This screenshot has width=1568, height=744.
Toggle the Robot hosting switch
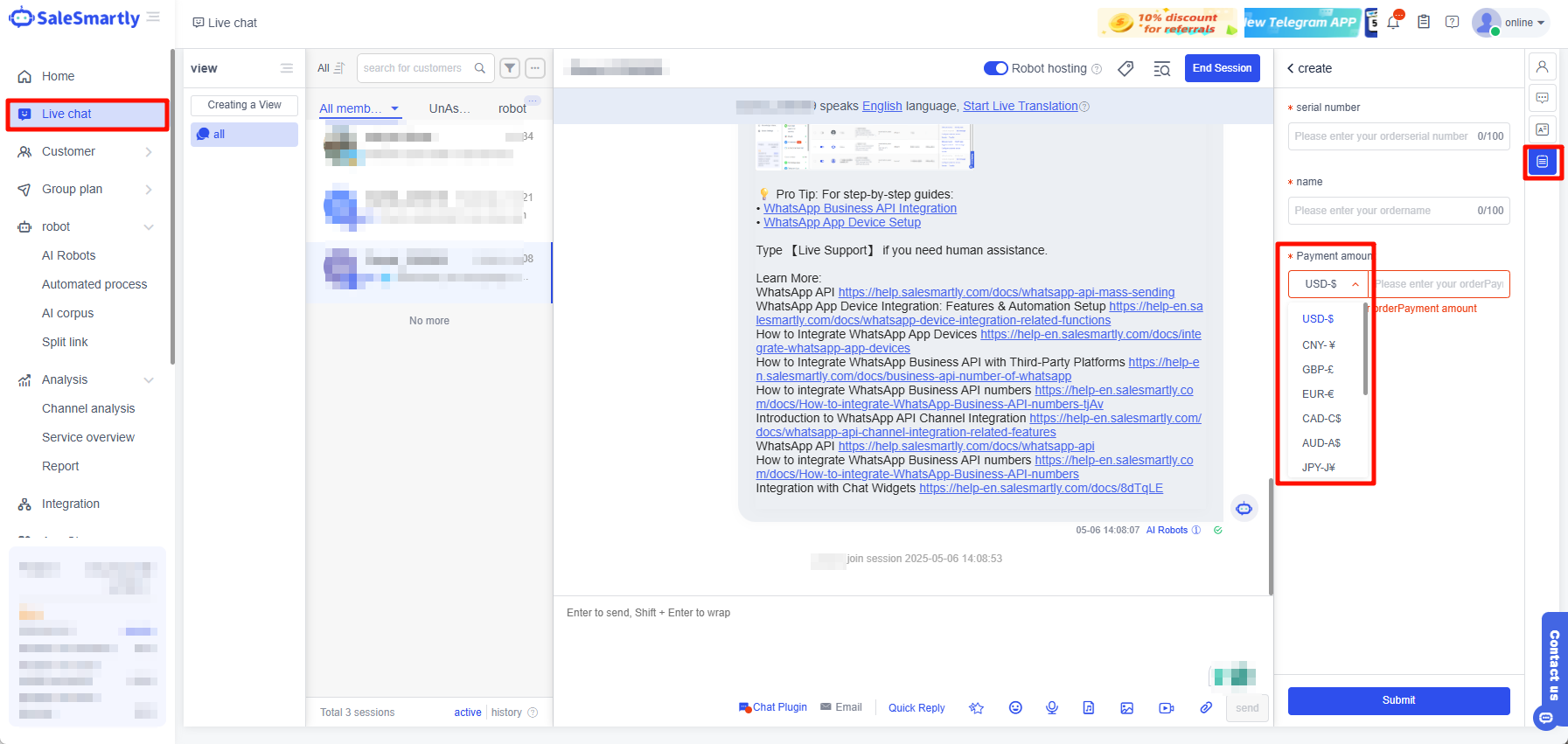click(x=996, y=68)
